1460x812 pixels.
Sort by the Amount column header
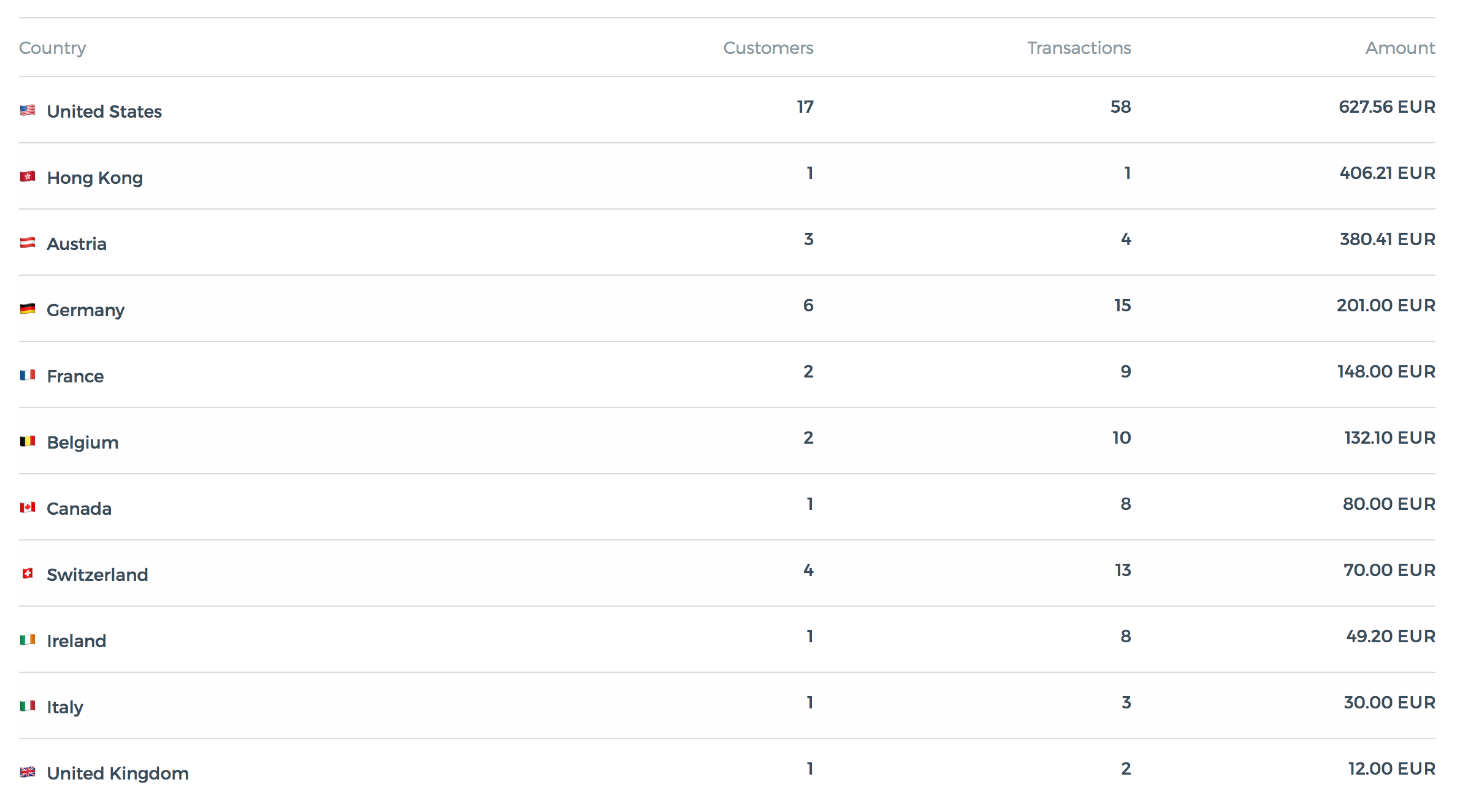[1401, 48]
